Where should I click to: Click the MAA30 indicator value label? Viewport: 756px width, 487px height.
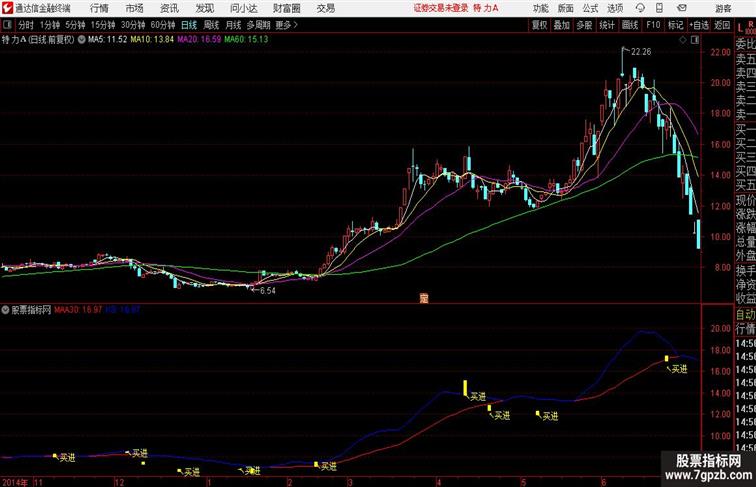click(78, 310)
